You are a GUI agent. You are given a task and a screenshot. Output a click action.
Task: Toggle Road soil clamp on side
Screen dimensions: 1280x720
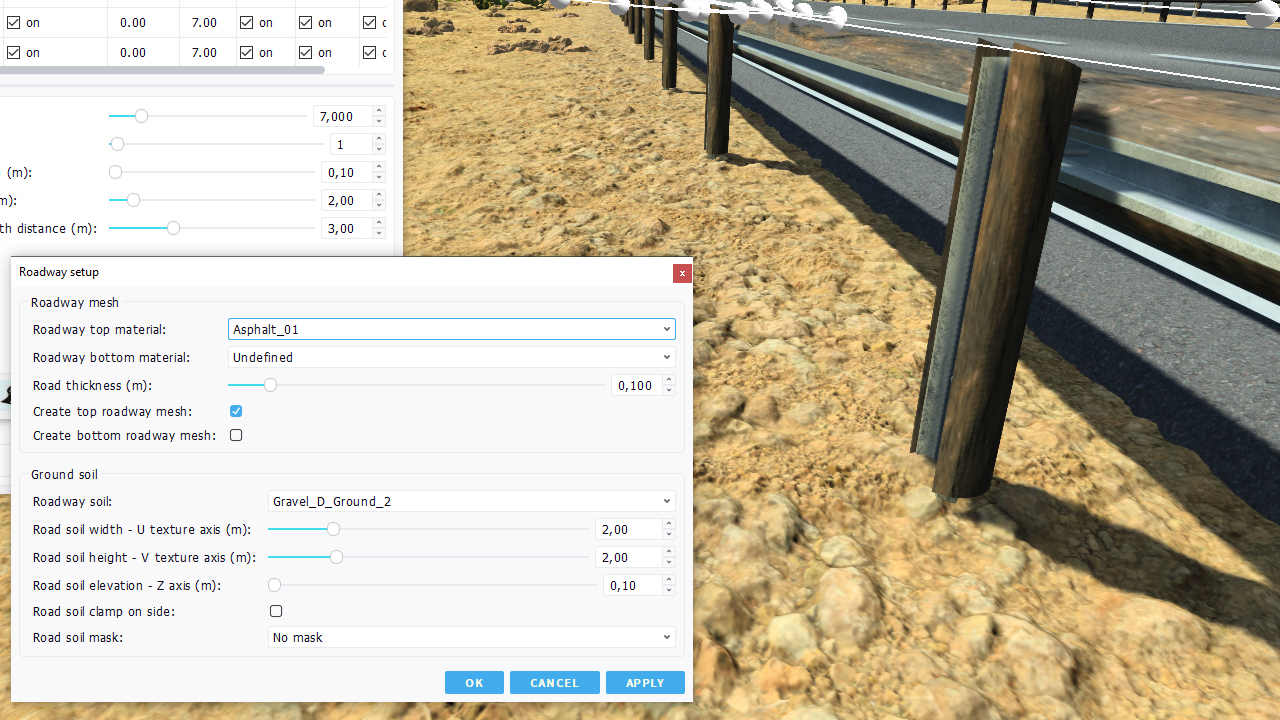point(276,611)
